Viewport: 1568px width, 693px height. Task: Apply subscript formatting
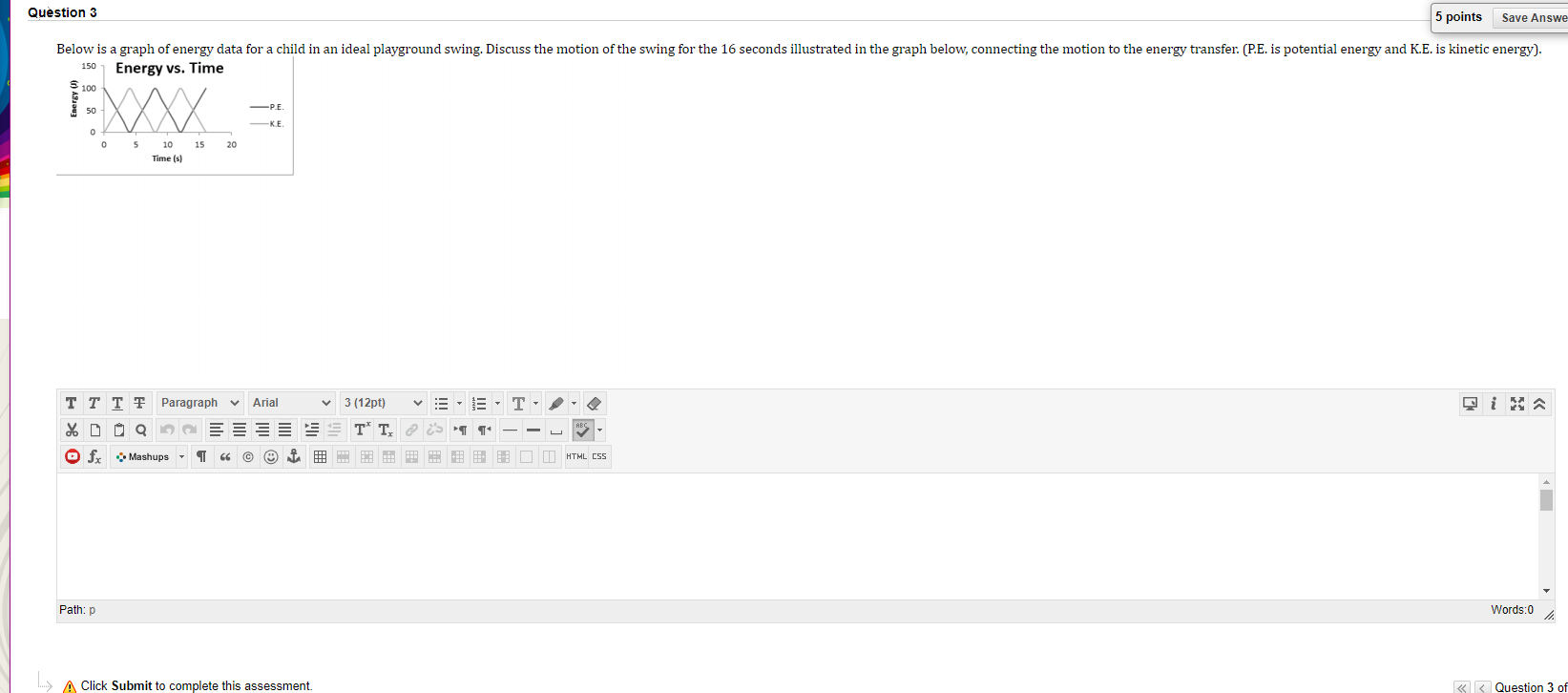coord(385,430)
